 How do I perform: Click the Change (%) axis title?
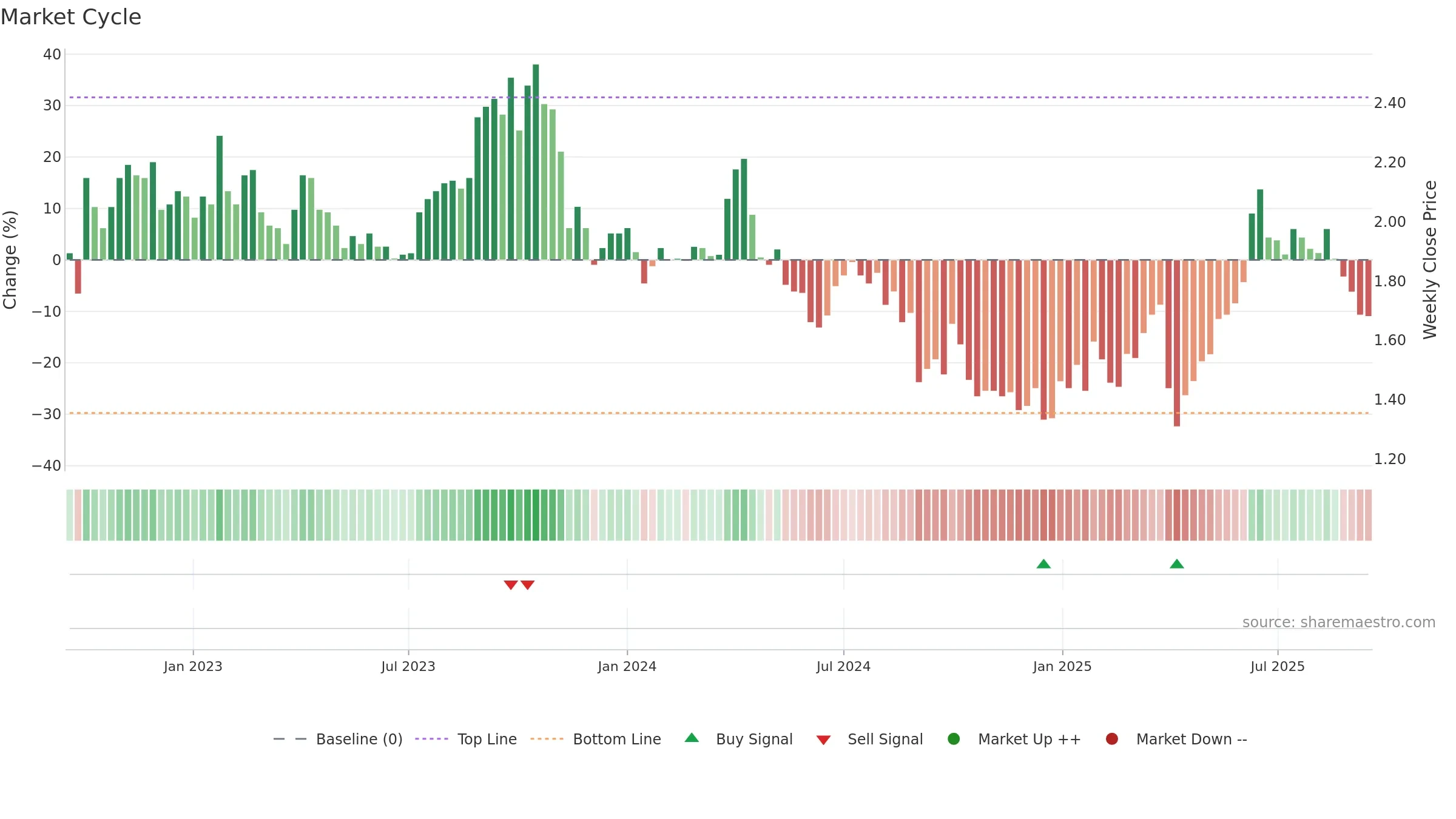[10, 260]
